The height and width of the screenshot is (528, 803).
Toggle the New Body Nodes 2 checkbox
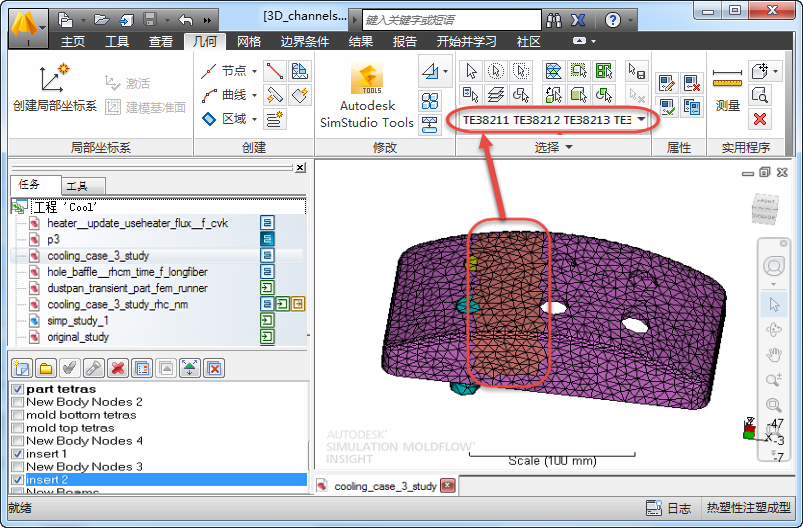pyautogui.click(x=17, y=402)
